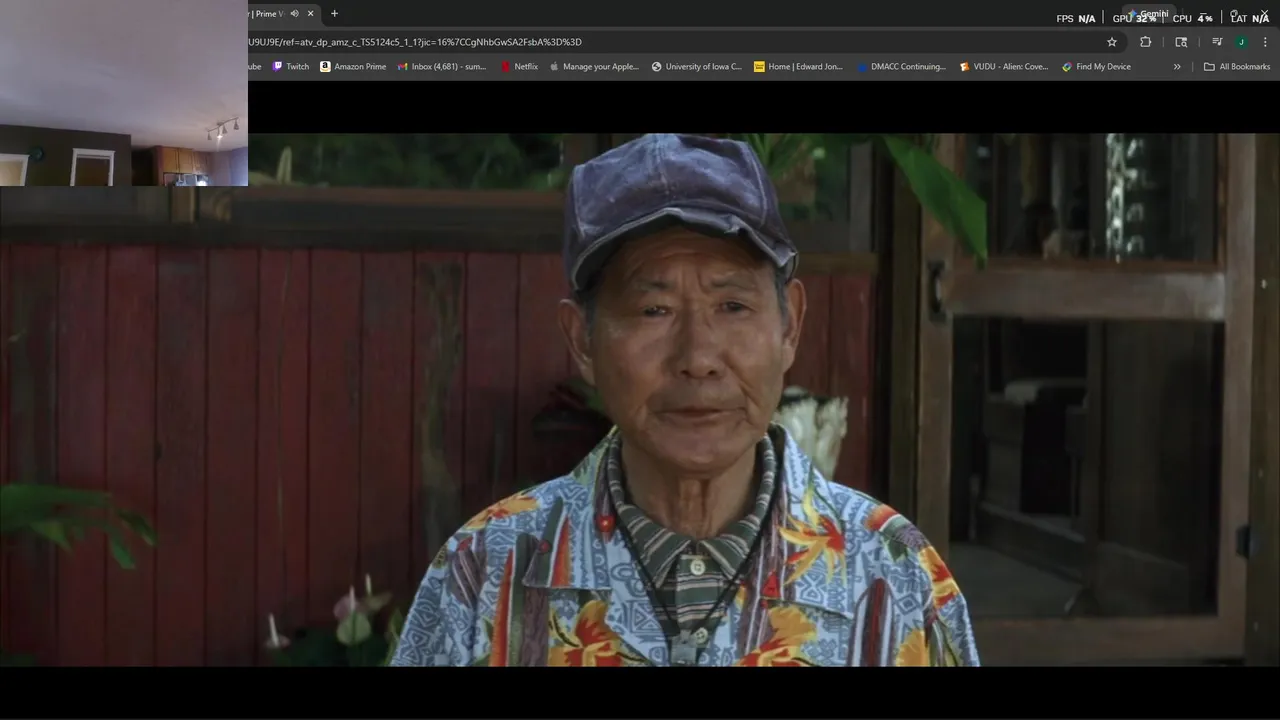This screenshot has width=1280, height=720.
Task: Click the webcam overlay thumbnail
Action: coord(124,93)
